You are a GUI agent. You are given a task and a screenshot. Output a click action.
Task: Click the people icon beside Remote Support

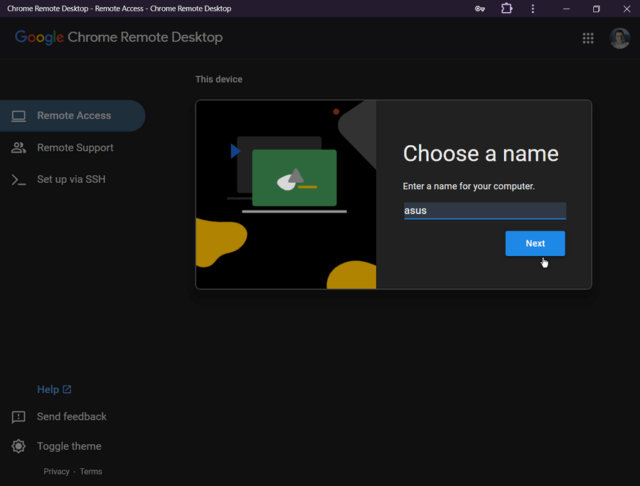pyautogui.click(x=18, y=148)
